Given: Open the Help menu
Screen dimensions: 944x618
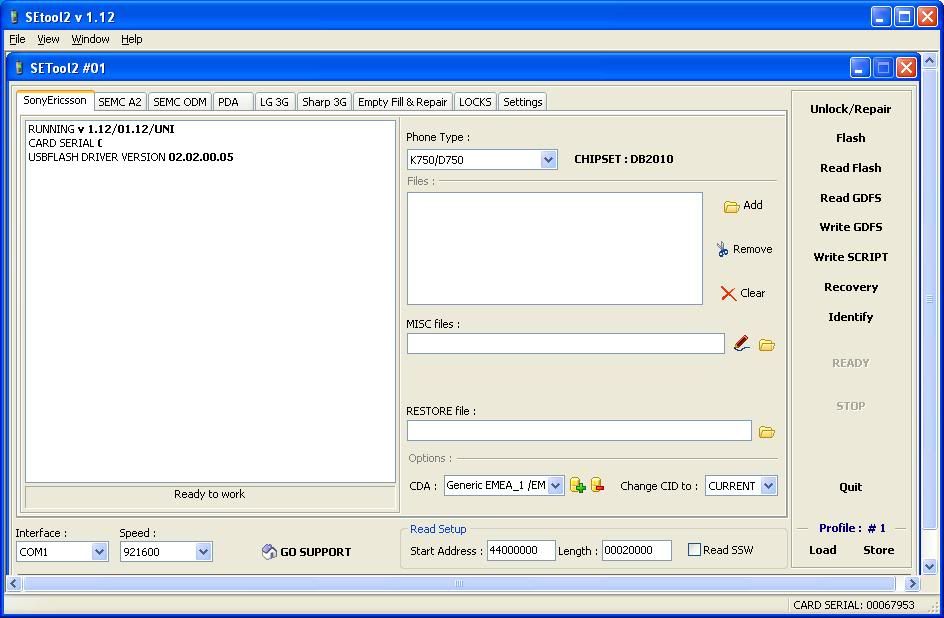Looking at the screenshot, I should coord(132,39).
